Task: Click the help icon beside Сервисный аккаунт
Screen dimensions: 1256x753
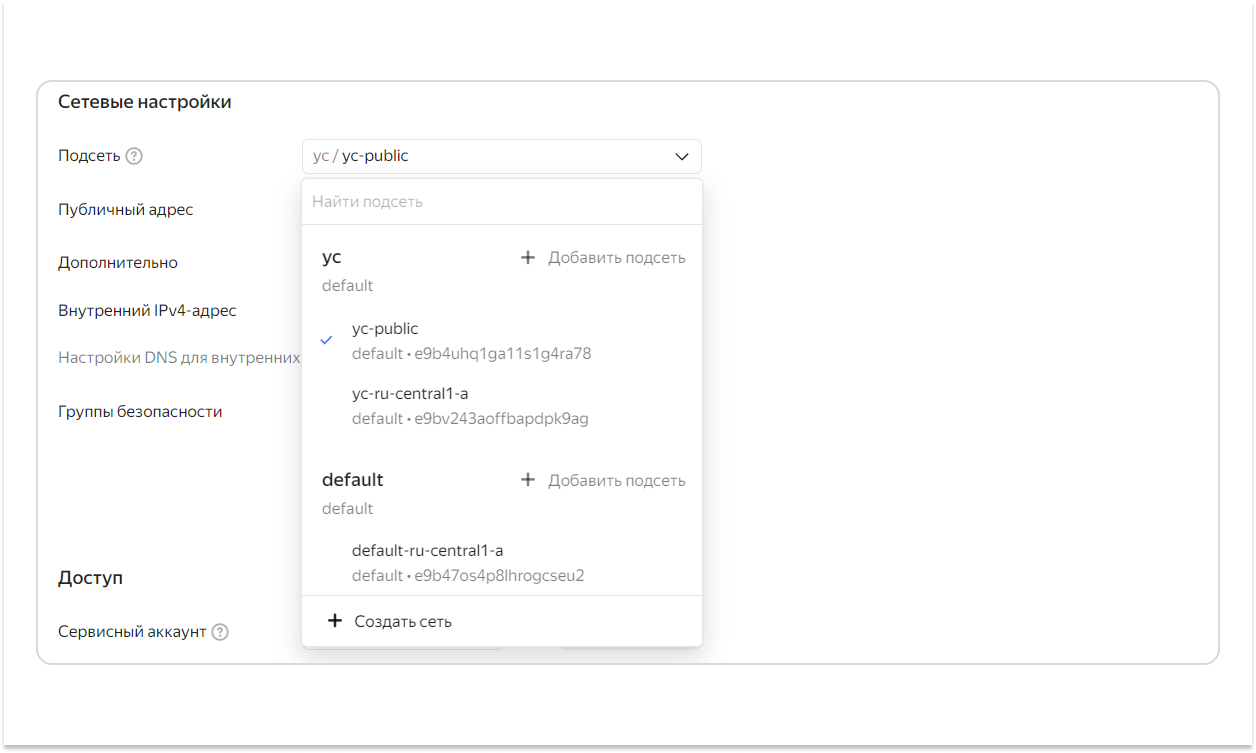Action: (220, 632)
